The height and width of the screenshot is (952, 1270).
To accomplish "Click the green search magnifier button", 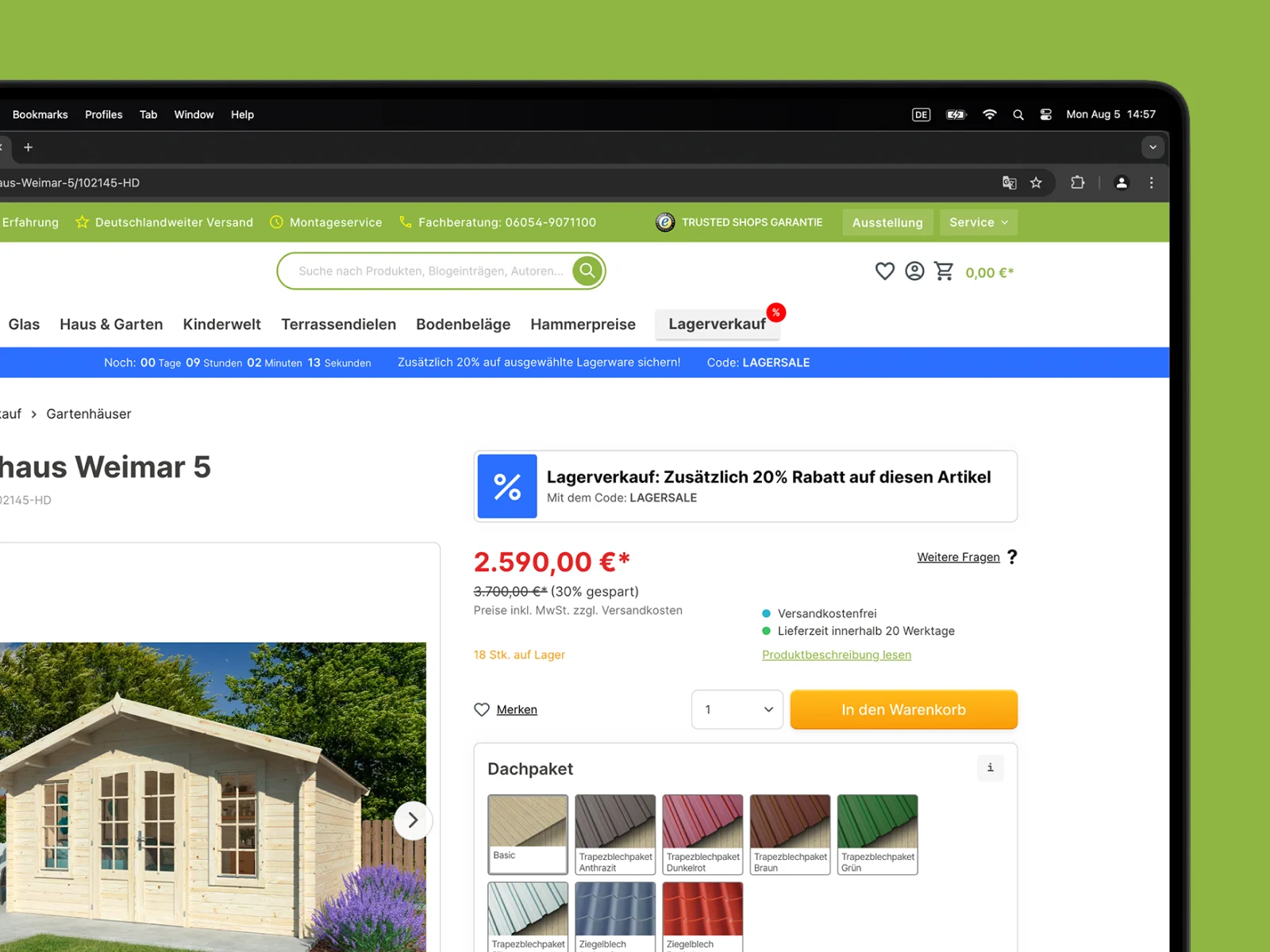I will 587,271.
